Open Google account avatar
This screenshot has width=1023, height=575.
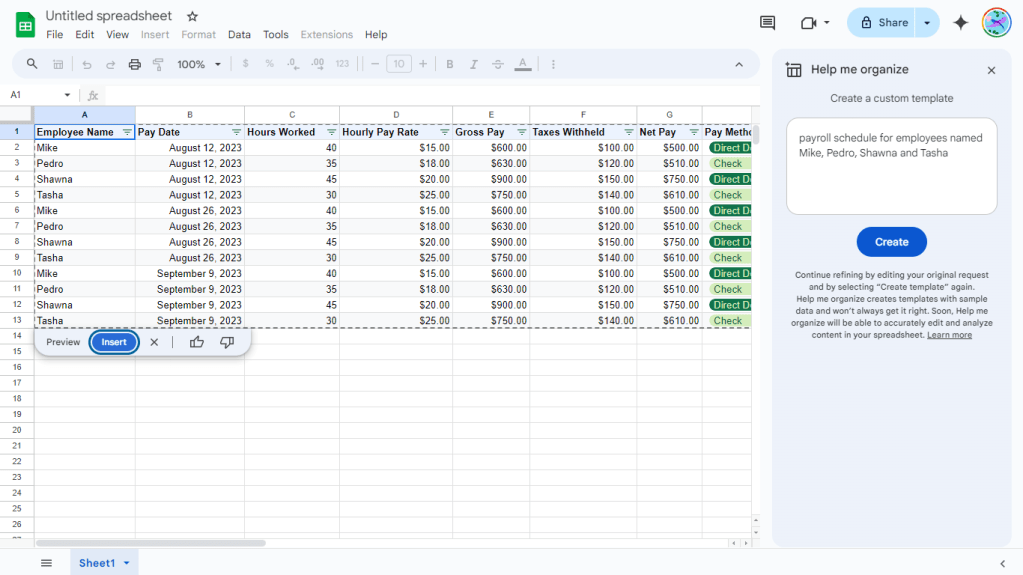pyautogui.click(x=996, y=23)
